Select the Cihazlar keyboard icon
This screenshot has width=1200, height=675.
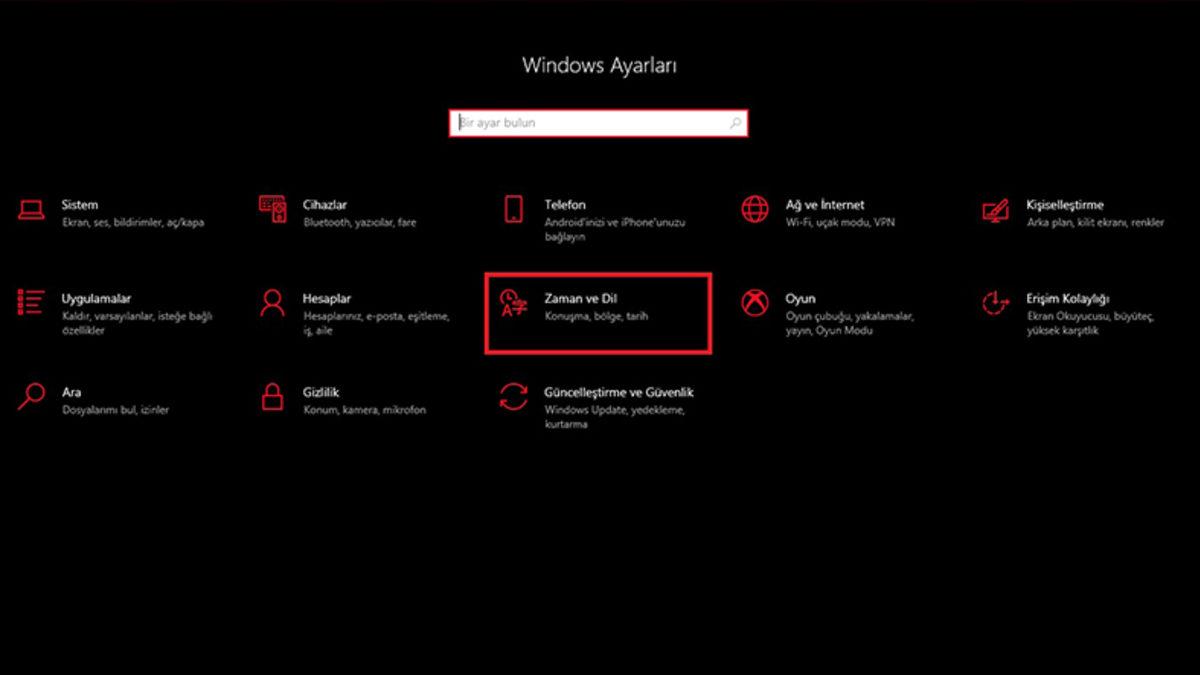271,208
